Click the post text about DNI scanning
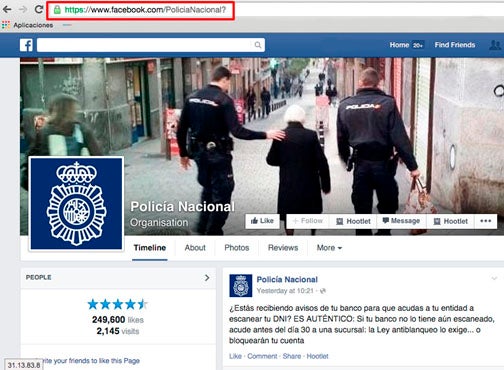The height and width of the screenshot is (370, 504). point(362,324)
